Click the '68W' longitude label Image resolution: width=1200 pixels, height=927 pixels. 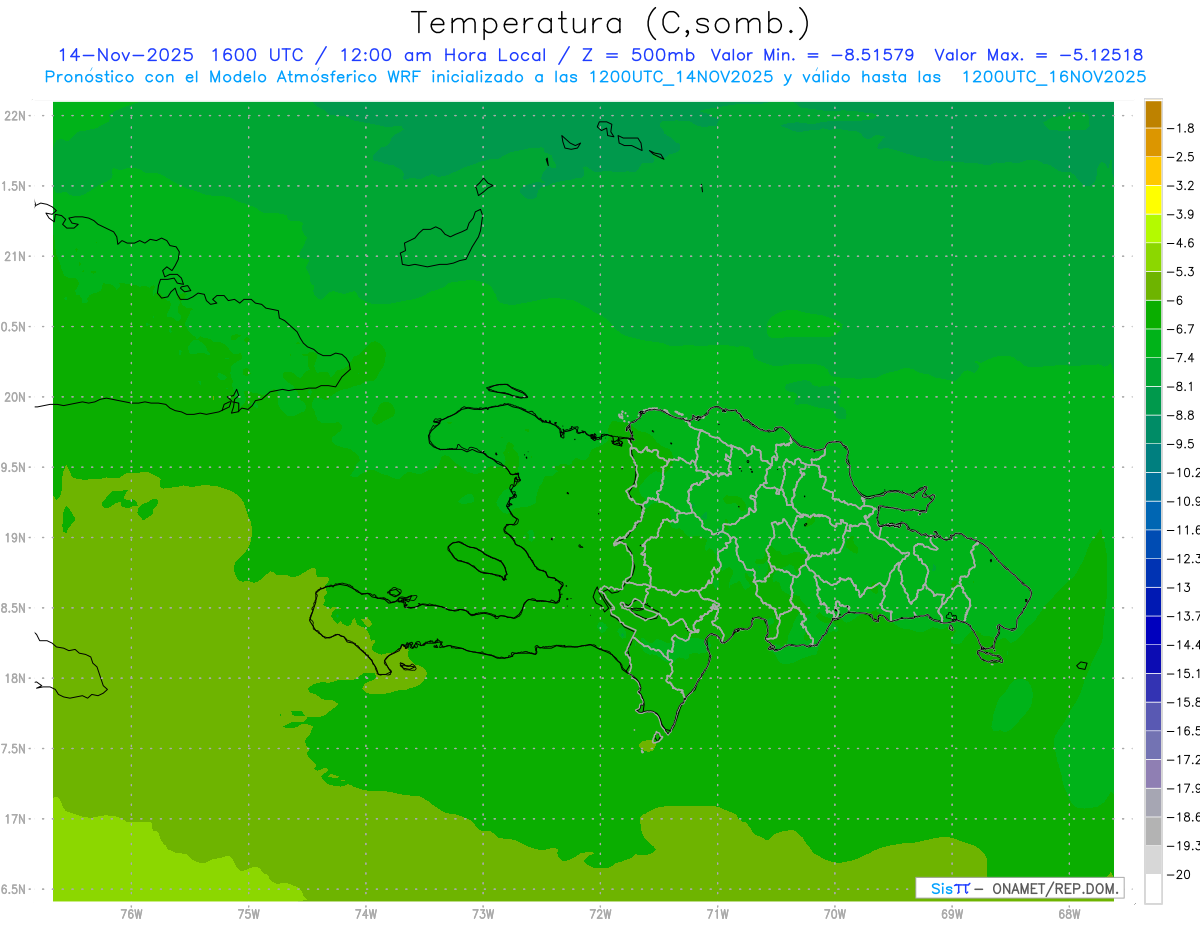tap(1069, 913)
